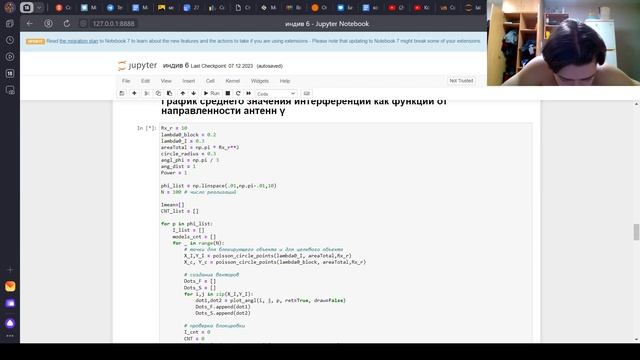Open the File menu
This screenshot has width=640, height=360.
[x=126, y=81]
